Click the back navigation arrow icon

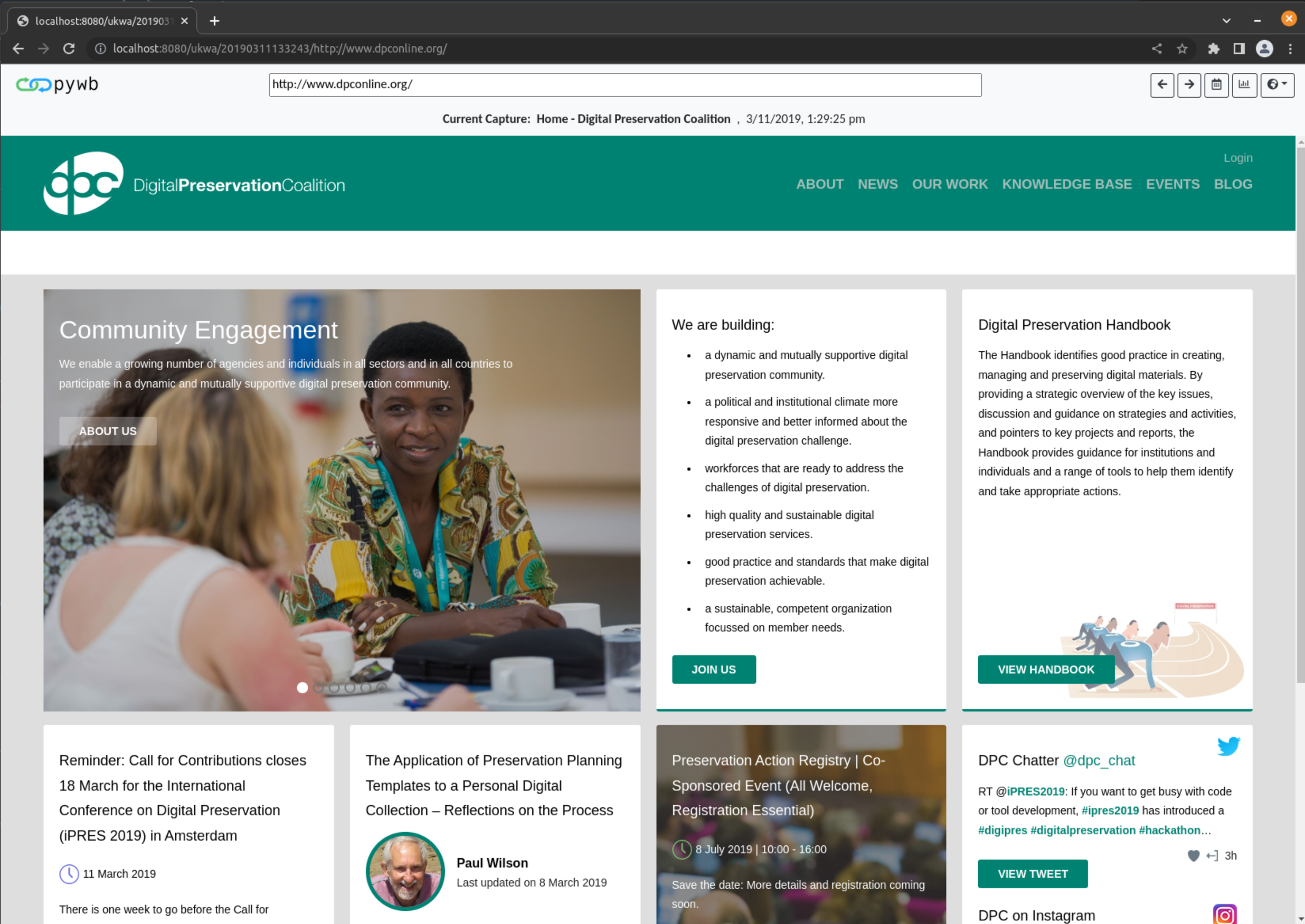1162,84
